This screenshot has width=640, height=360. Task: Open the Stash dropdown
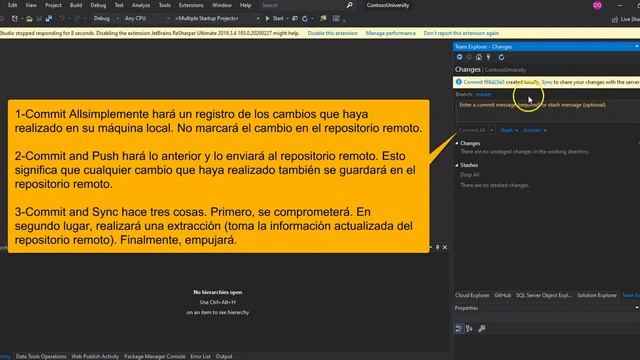tap(509, 130)
